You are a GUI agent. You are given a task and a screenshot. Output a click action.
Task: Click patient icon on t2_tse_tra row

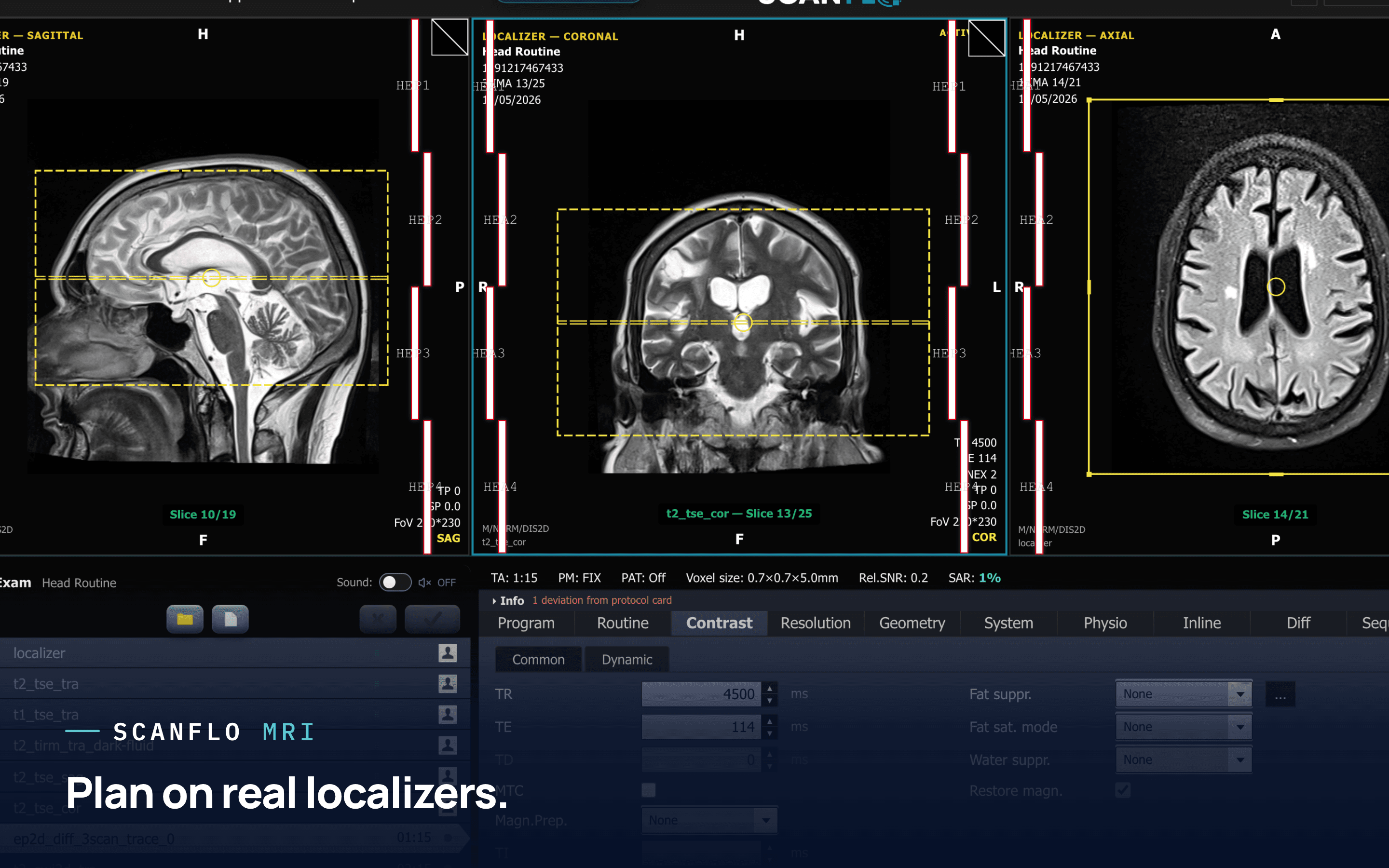pos(448,684)
